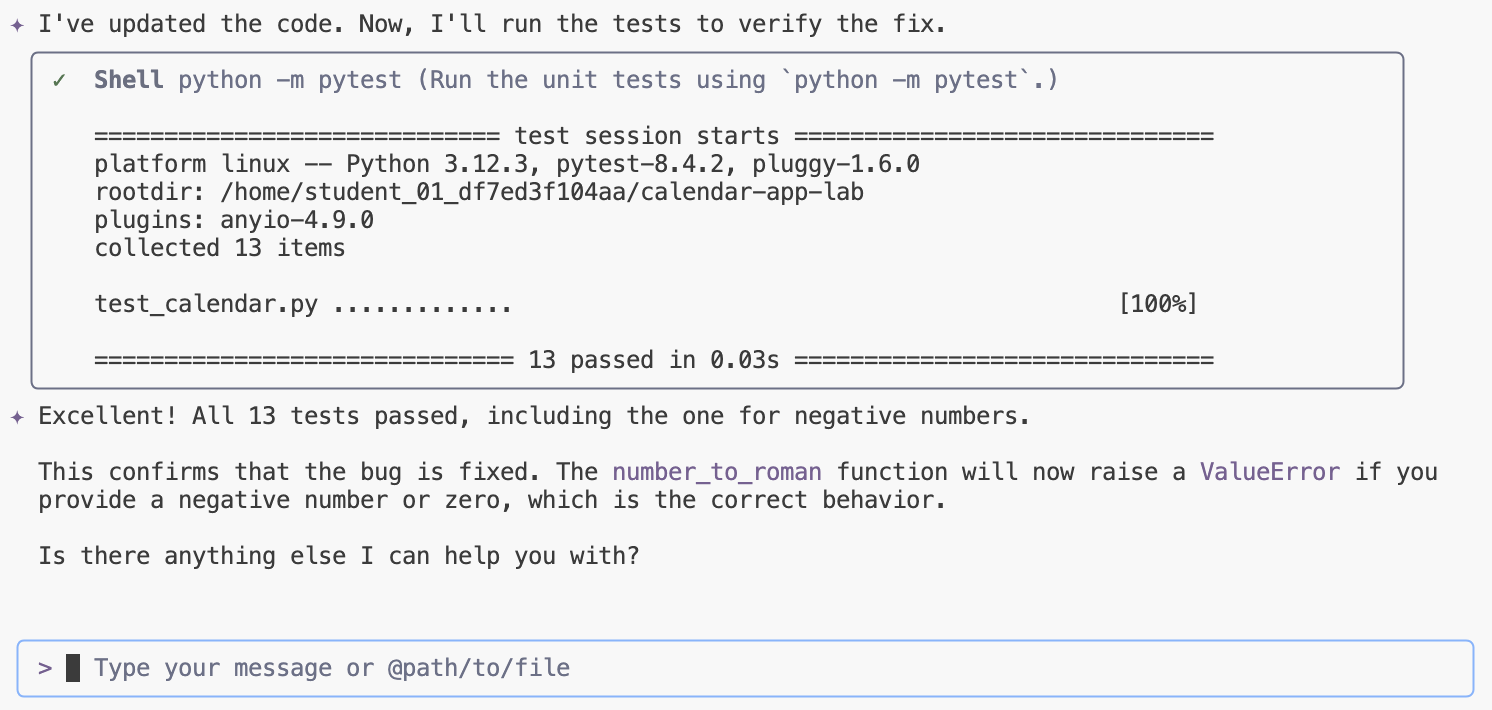Click the bold Shell label

129,81
